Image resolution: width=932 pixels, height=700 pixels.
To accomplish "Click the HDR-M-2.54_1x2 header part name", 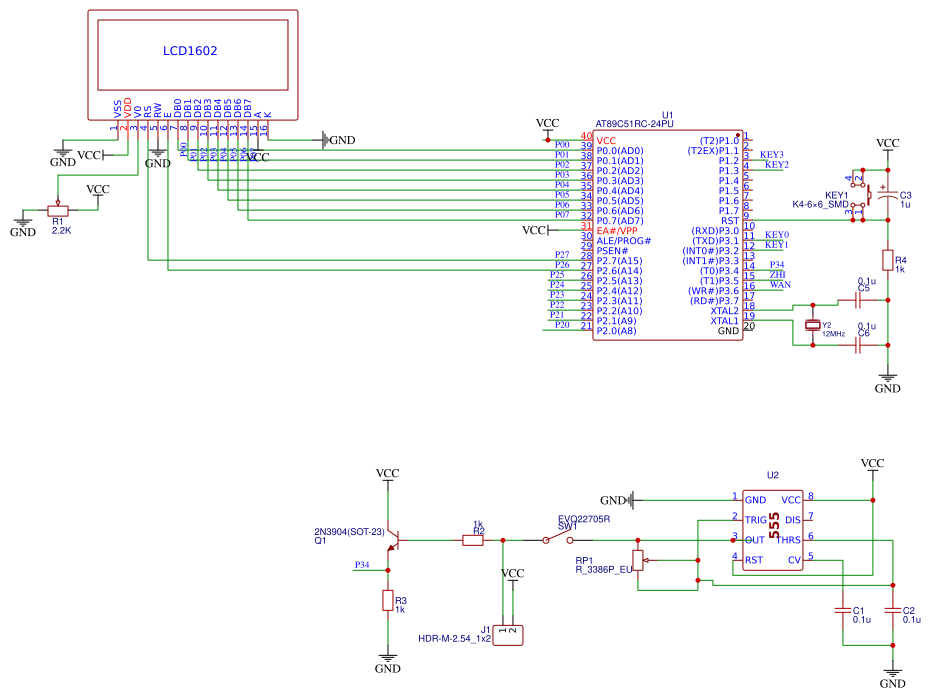I will coord(454,639).
